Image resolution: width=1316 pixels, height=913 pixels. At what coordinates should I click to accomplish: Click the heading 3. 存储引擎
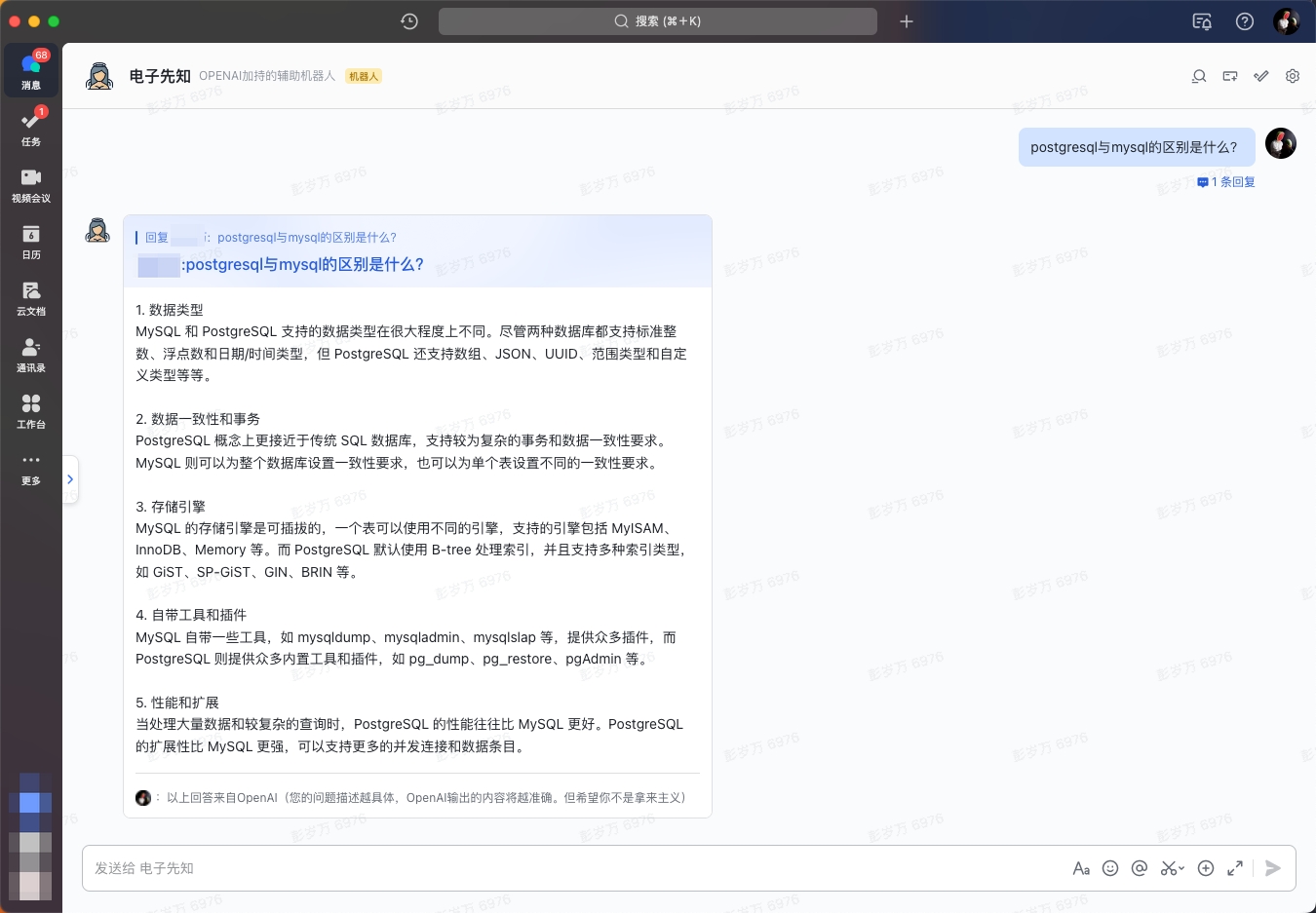171,507
